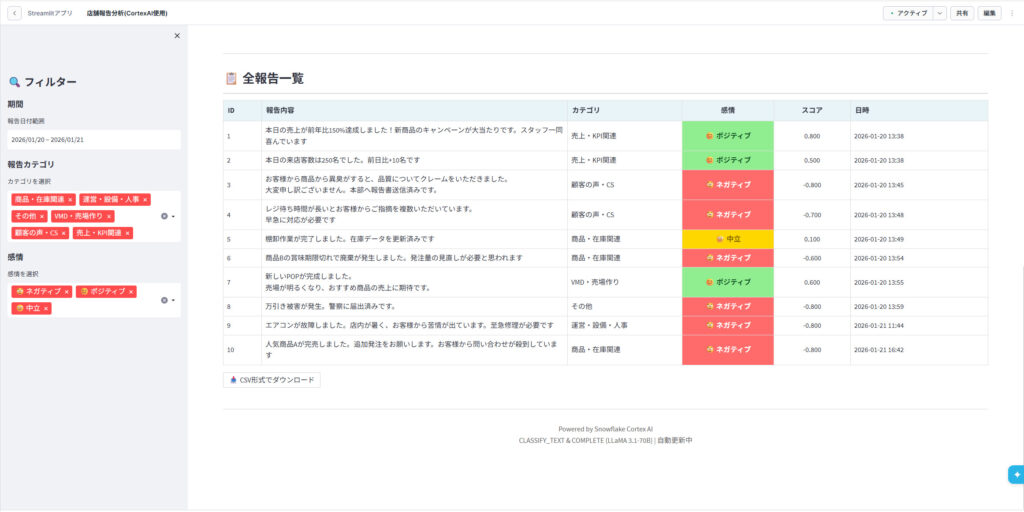Expand the category multiselect dropdown arrow
This screenshot has height=512, width=1024.
tap(173, 216)
